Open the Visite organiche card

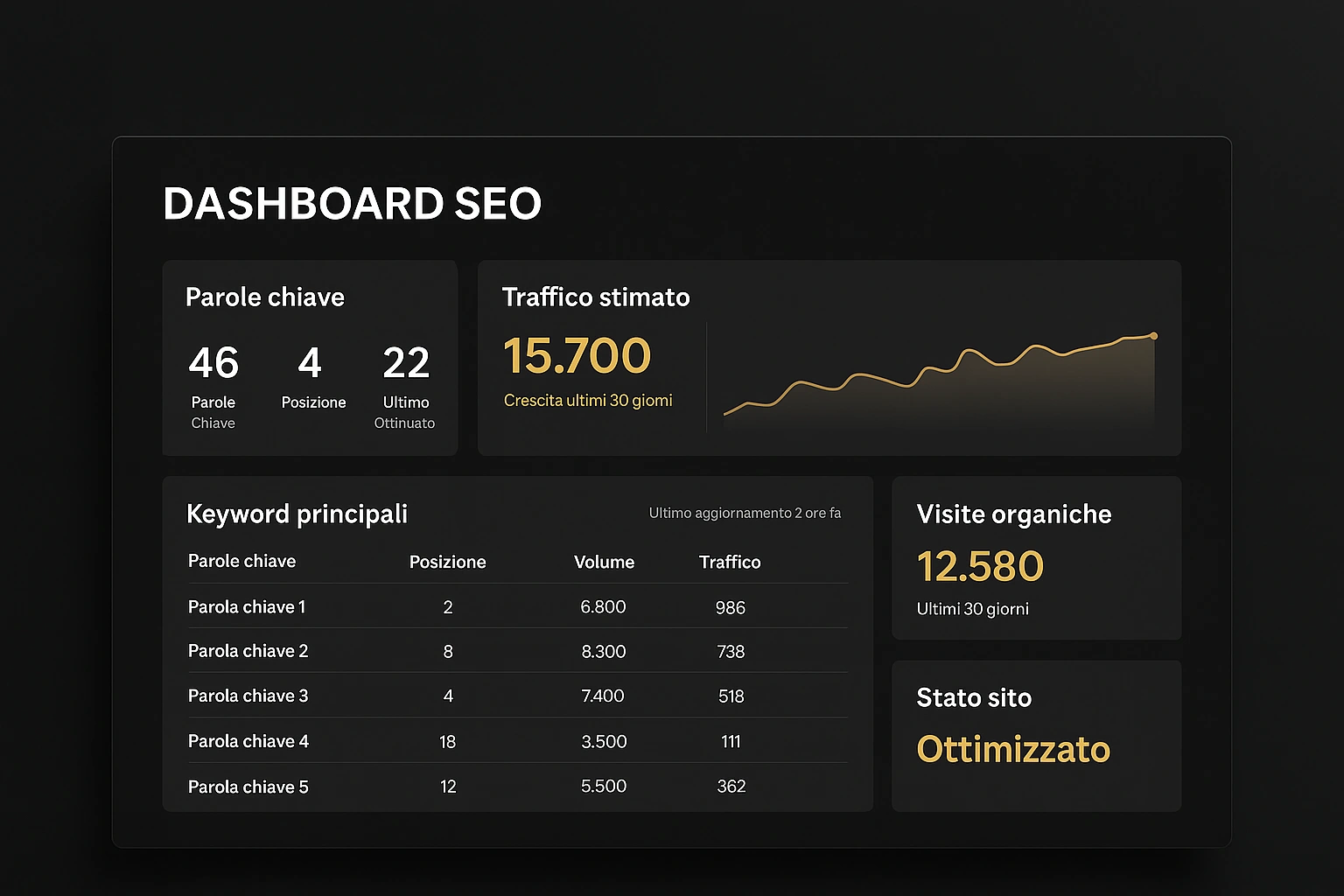point(1013,514)
